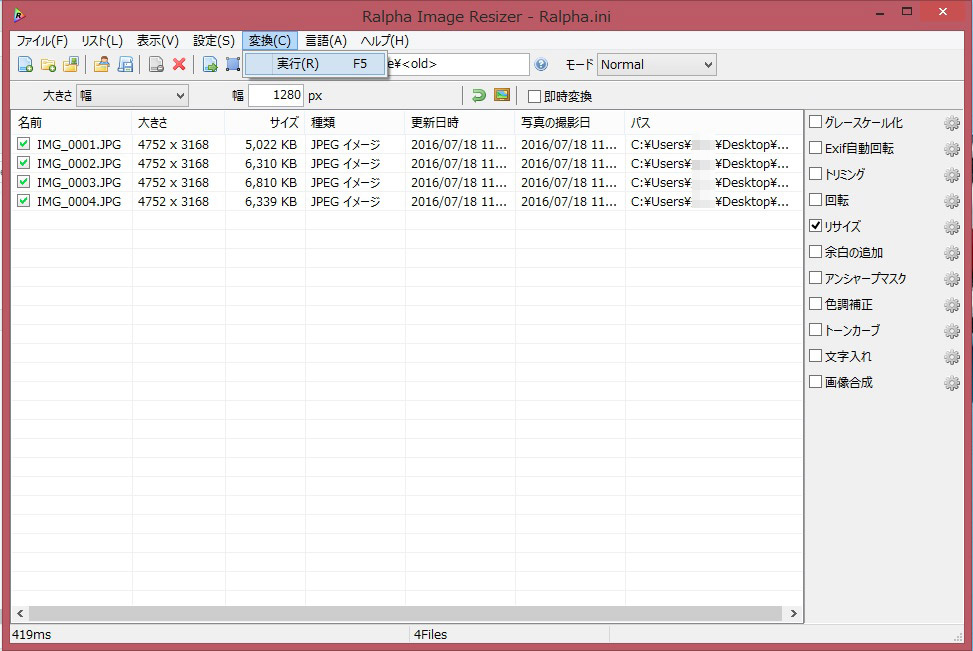Select 実行(R) from the 変換 menu
The height and width of the screenshot is (651, 973).
point(298,63)
